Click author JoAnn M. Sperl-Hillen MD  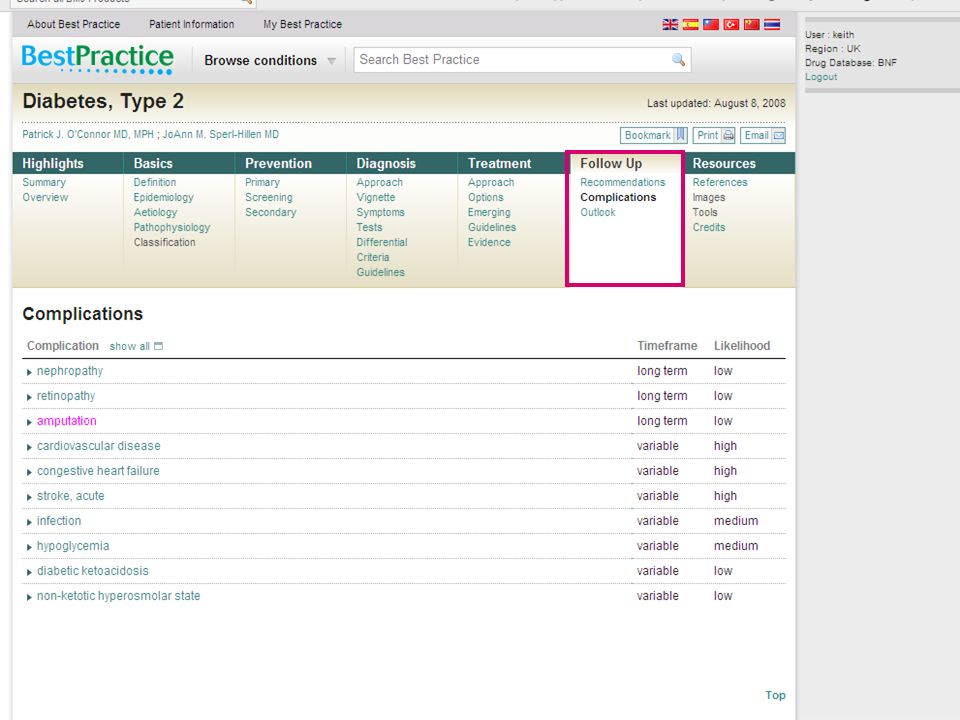[220, 135]
